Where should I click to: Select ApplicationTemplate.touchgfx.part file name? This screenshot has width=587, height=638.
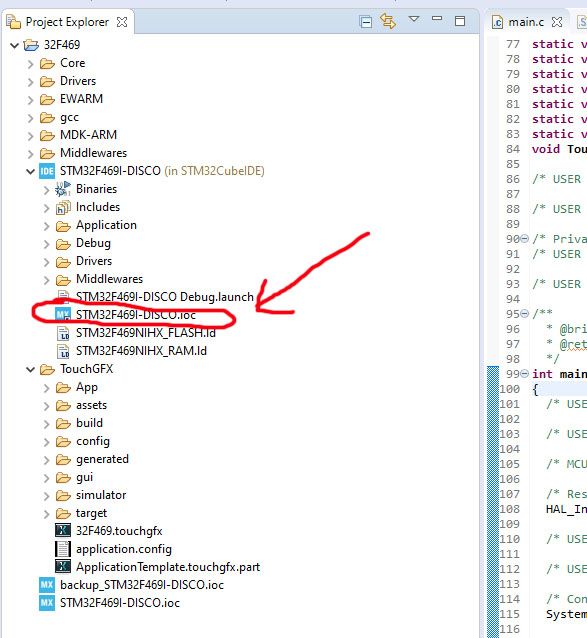168,567
